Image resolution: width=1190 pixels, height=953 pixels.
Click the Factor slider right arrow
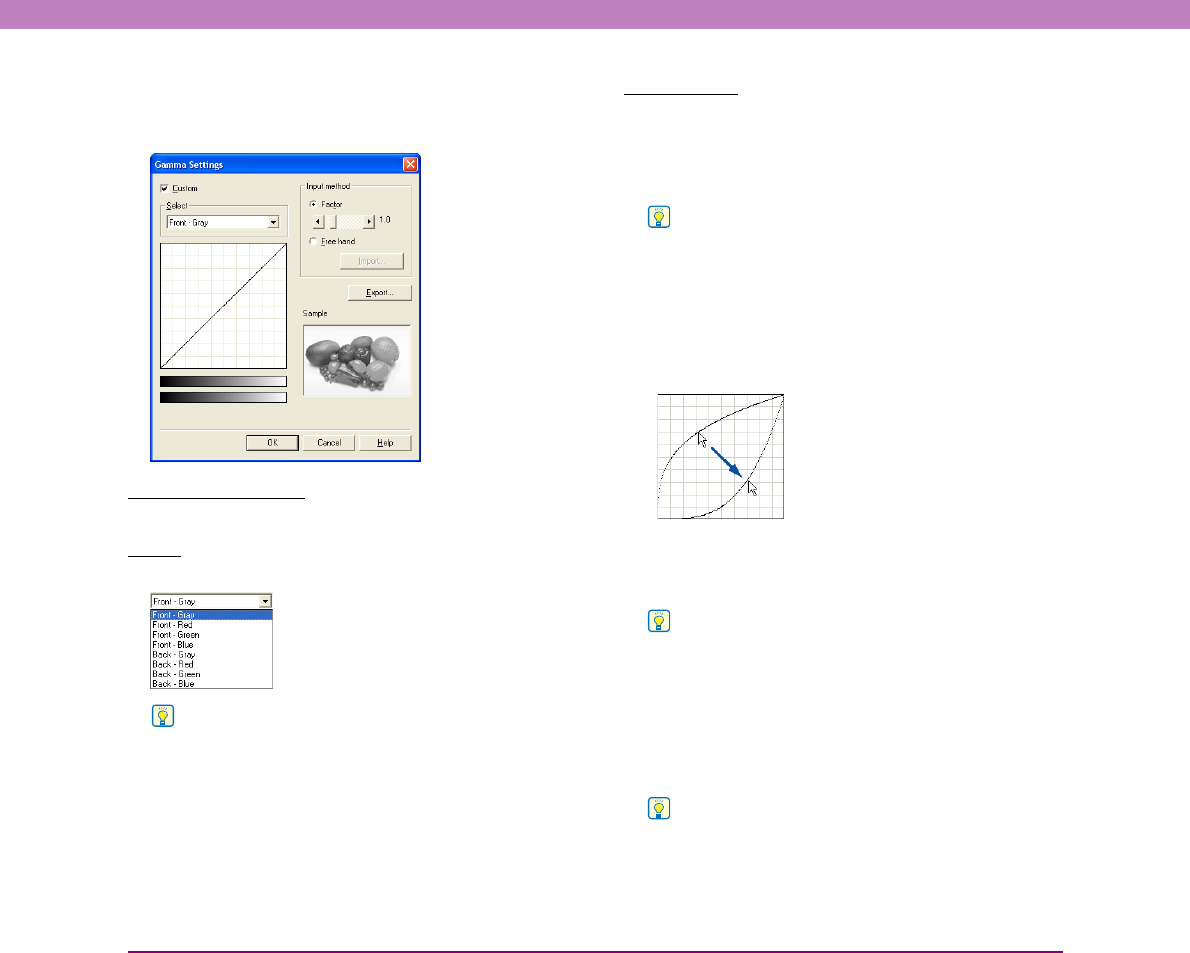click(x=370, y=222)
